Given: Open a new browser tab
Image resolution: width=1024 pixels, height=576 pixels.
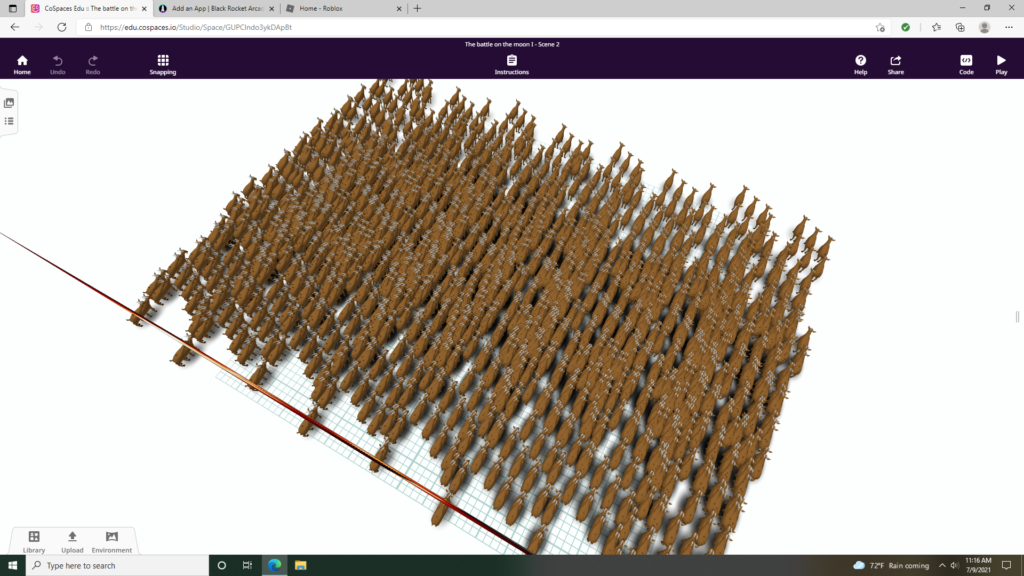Looking at the screenshot, I should pos(417,8).
